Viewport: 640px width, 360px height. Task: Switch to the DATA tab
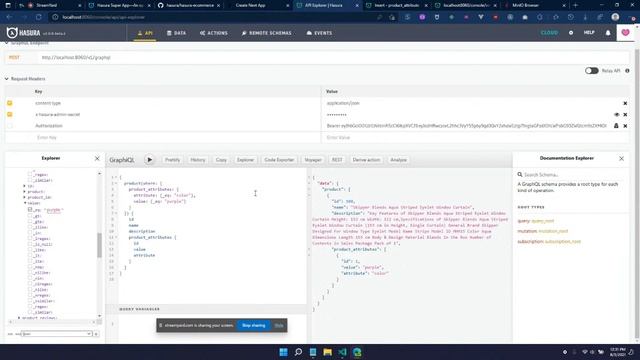[x=176, y=33]
